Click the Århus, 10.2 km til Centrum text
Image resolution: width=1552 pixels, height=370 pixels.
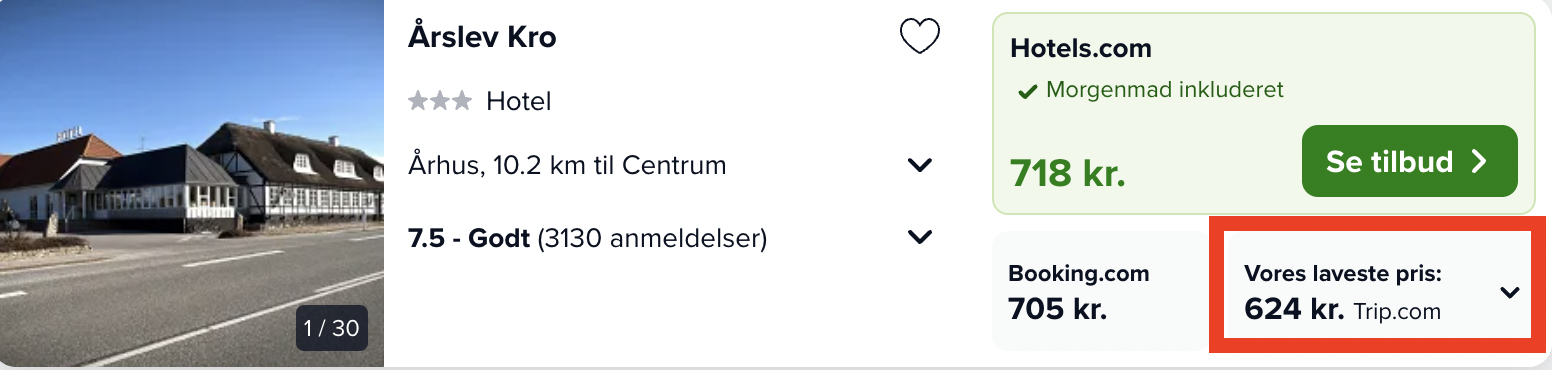(567, 165)
